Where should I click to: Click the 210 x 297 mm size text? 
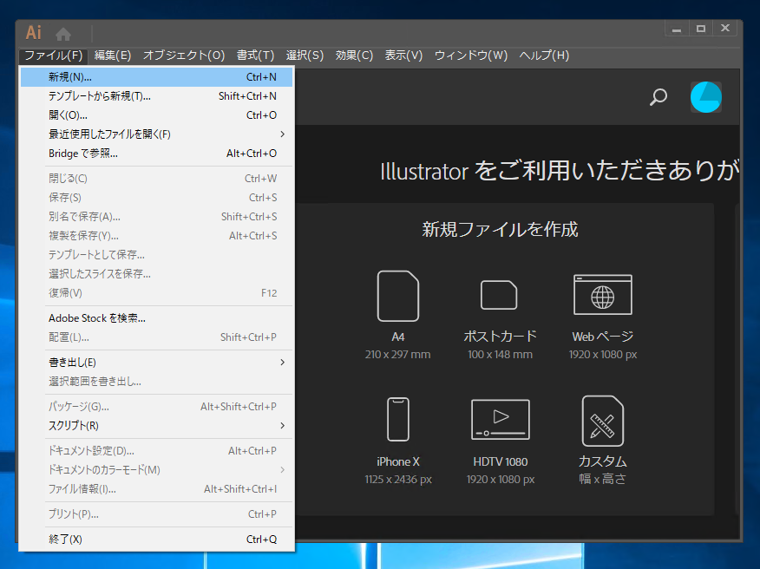pyautogui.click(x=398, y=355)
